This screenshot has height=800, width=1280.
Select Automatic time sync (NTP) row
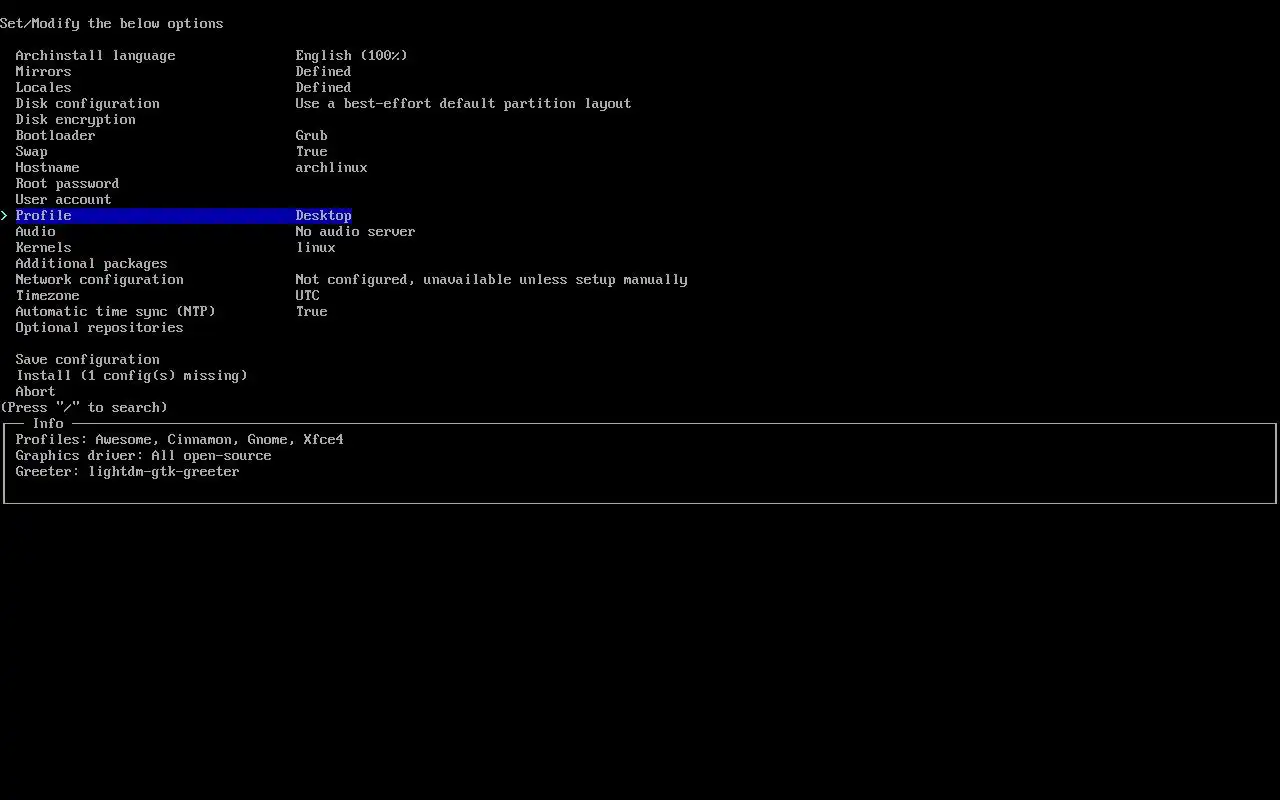[x=115, y=311]
